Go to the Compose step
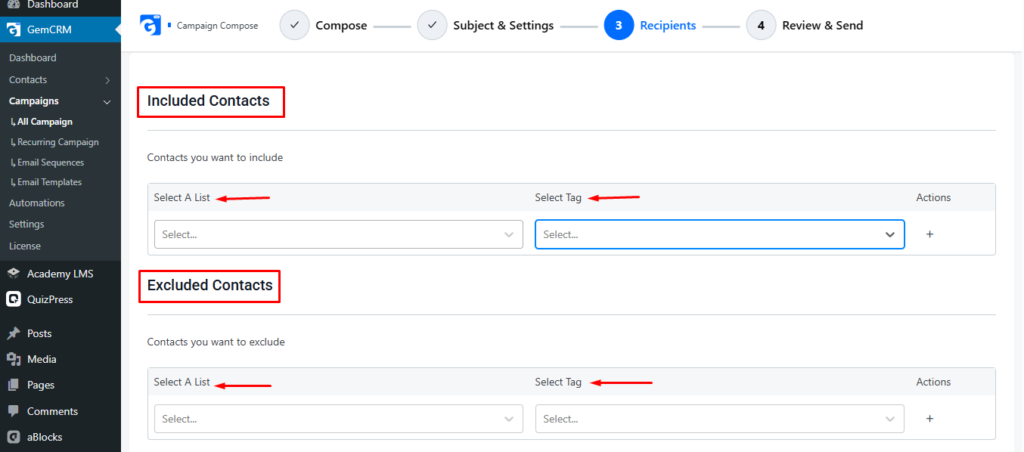Screen dimensions: 1024x452 click(x=341, y=25)
